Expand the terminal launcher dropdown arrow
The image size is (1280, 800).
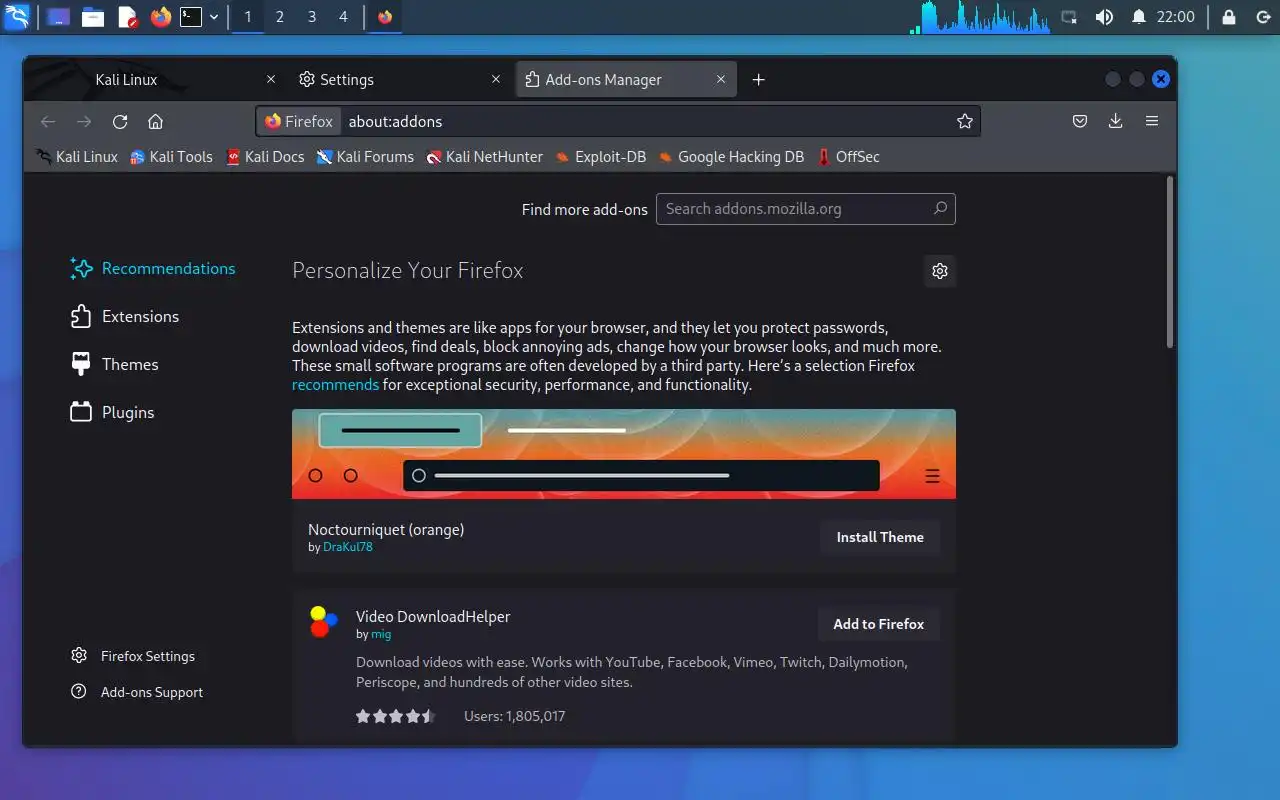[214, 17]
